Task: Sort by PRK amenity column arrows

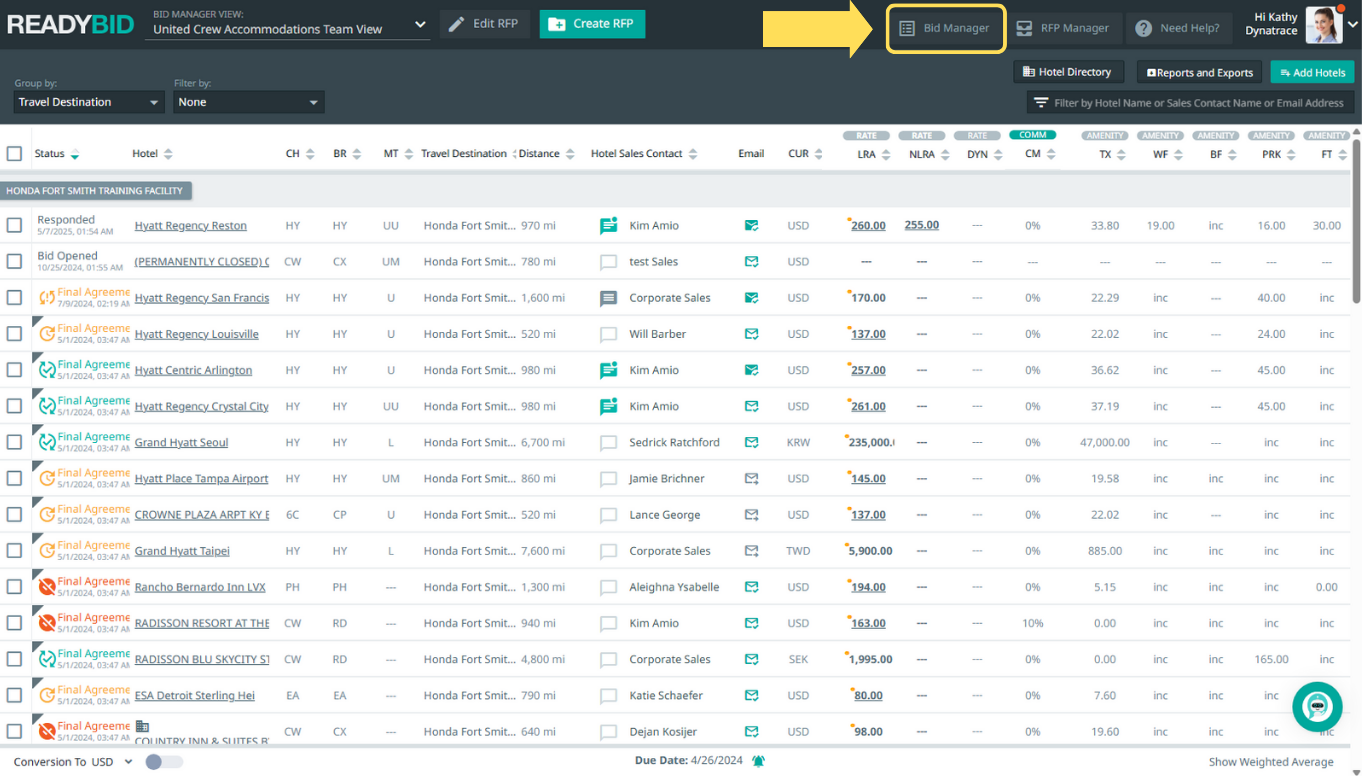Action: click(x=1289, y=154)
